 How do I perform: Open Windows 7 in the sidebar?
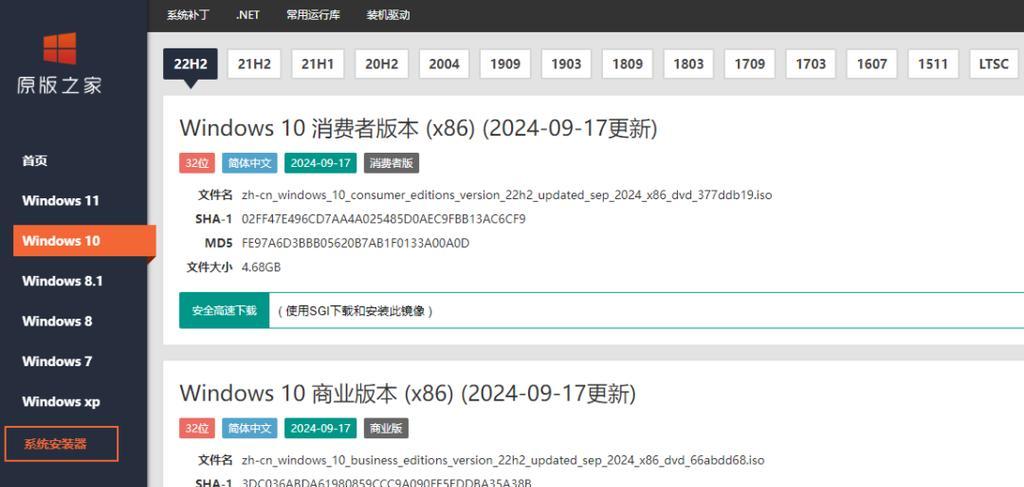point(57,361)
